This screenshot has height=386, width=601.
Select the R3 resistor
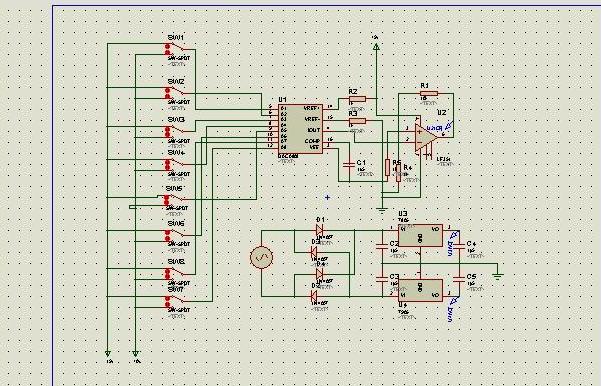tap(357, 121)
